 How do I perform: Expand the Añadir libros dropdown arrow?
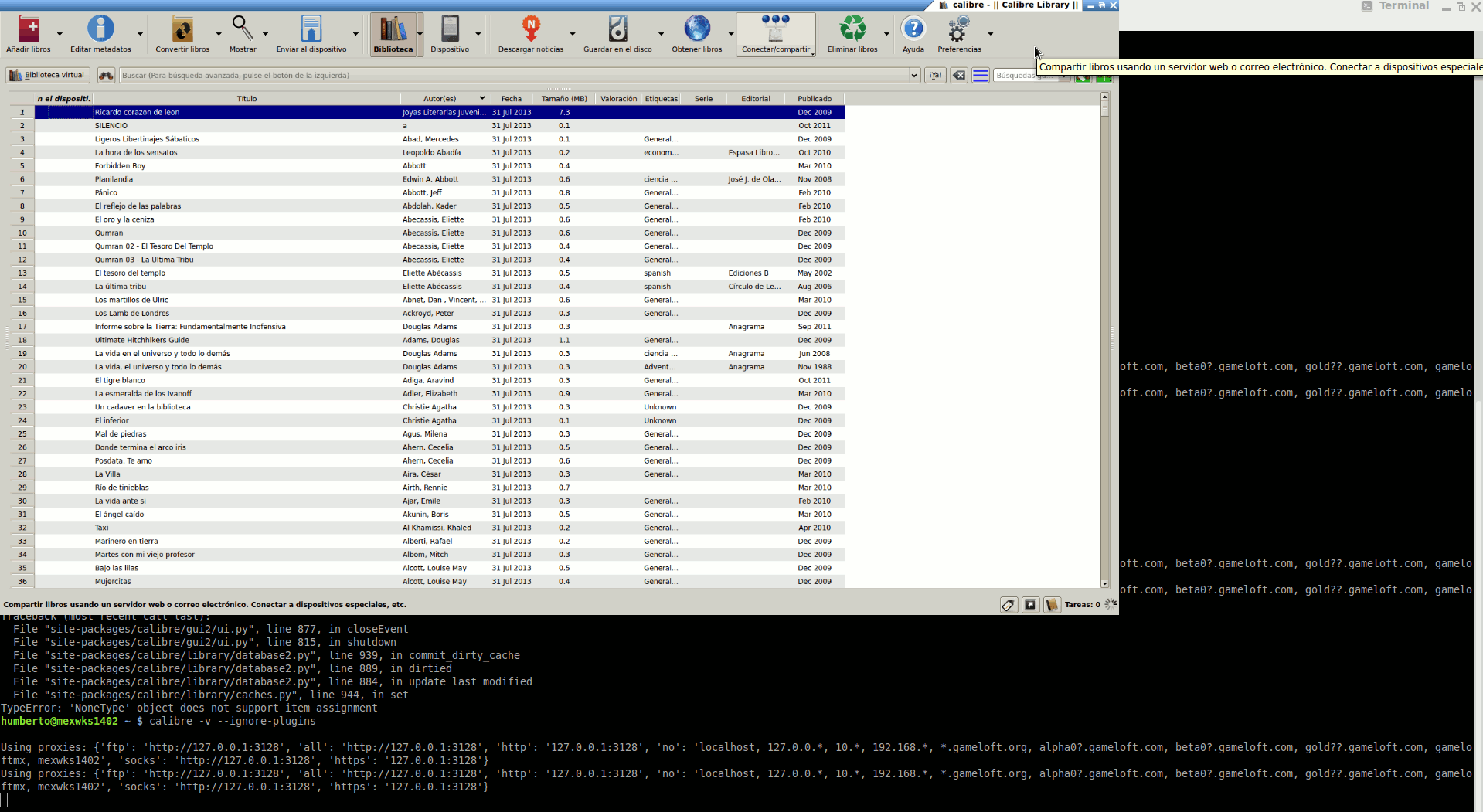pos(60,34)
